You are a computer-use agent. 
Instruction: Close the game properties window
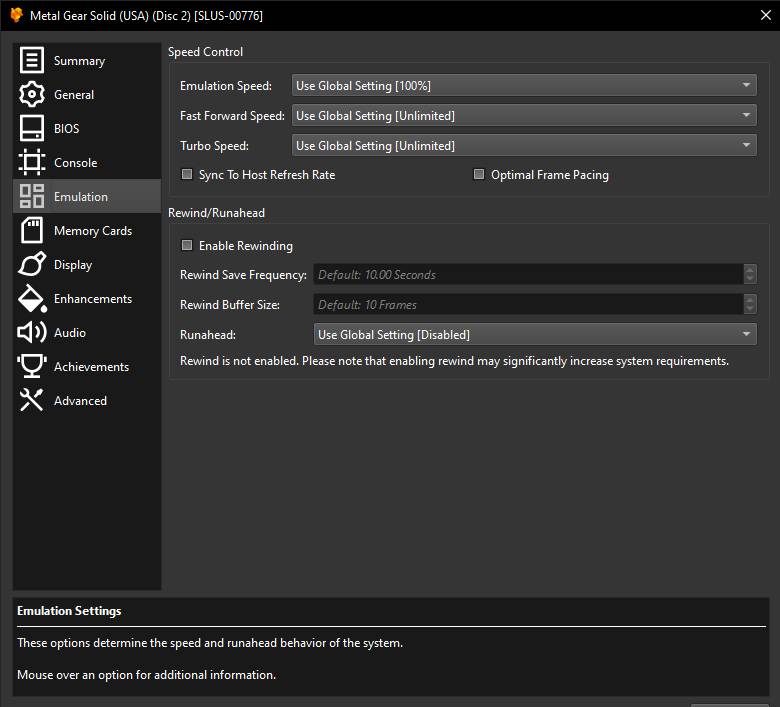[x=766, y=15]
